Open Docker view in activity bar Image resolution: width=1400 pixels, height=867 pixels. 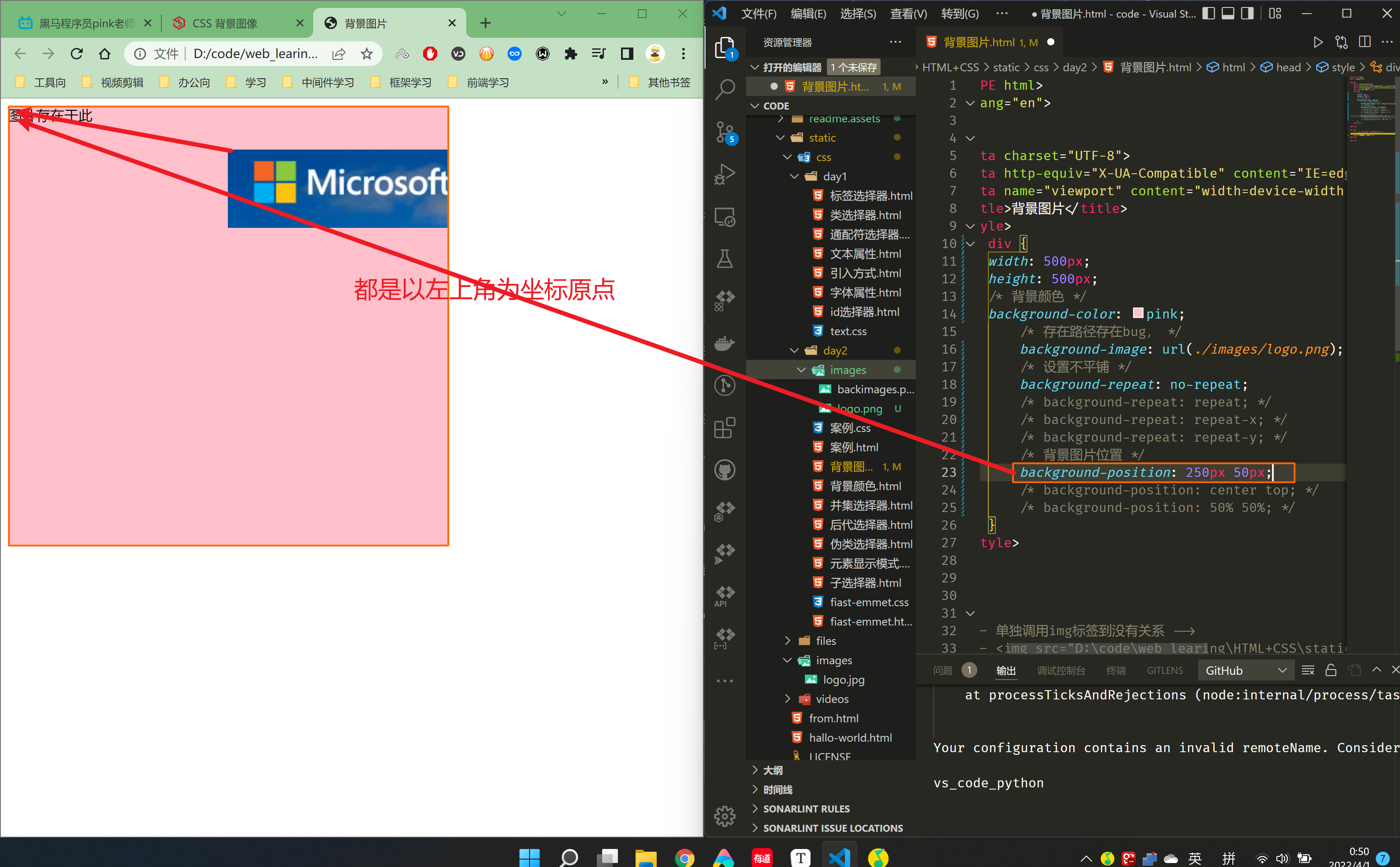point(725,343)
